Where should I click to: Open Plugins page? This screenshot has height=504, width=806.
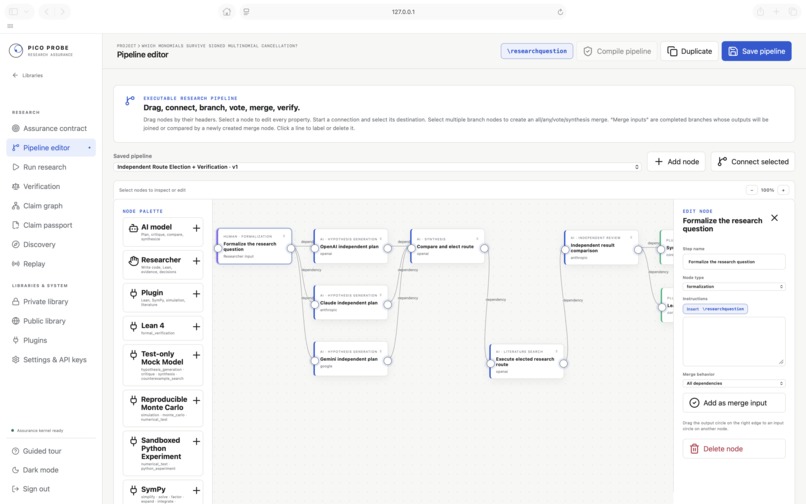click(x=51, y=340)
